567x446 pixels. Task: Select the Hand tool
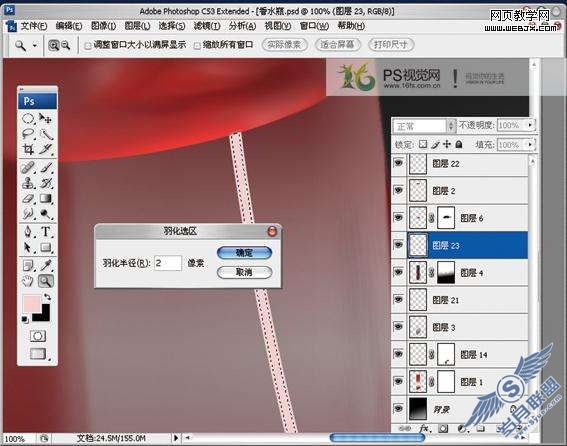pos(28,281)
